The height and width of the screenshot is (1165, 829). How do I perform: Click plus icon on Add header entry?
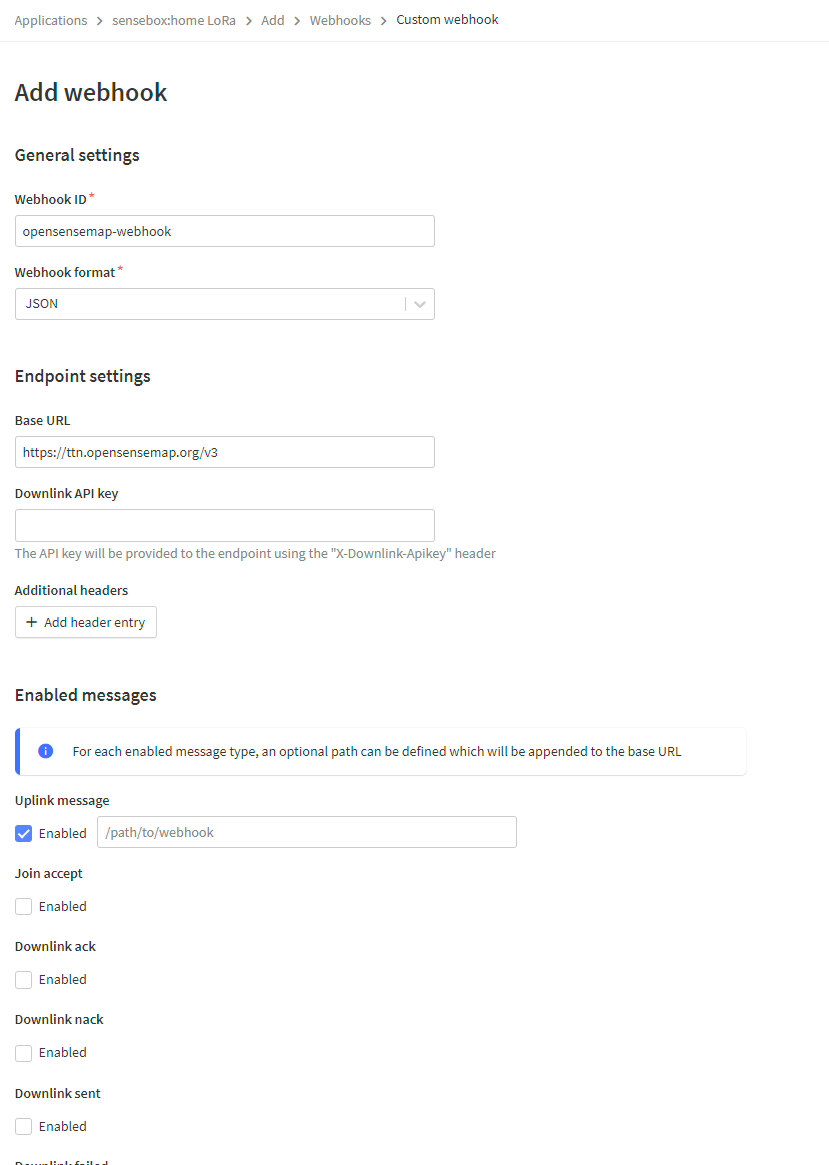31,622
